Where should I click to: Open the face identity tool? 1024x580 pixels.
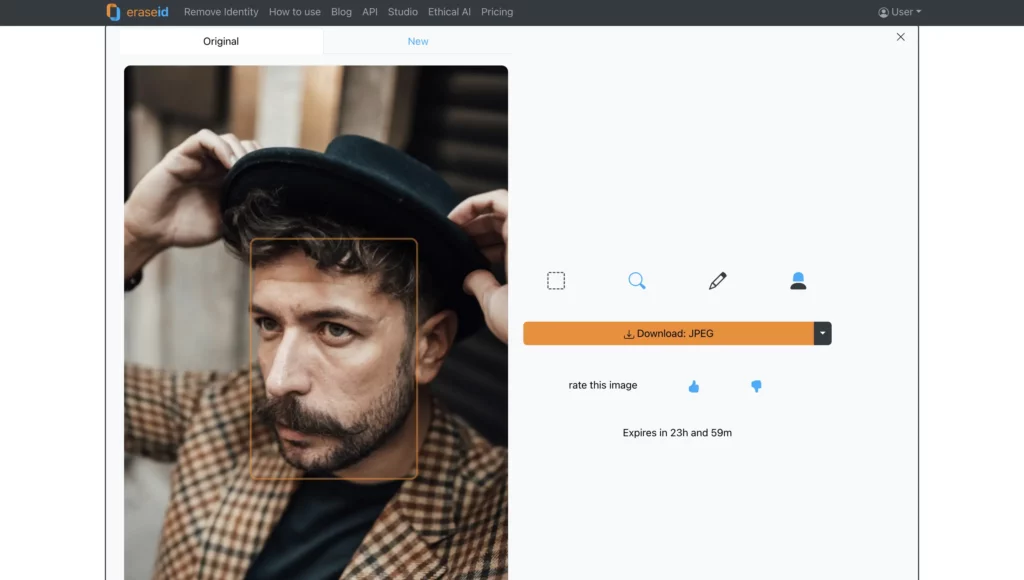pos(798,280)
